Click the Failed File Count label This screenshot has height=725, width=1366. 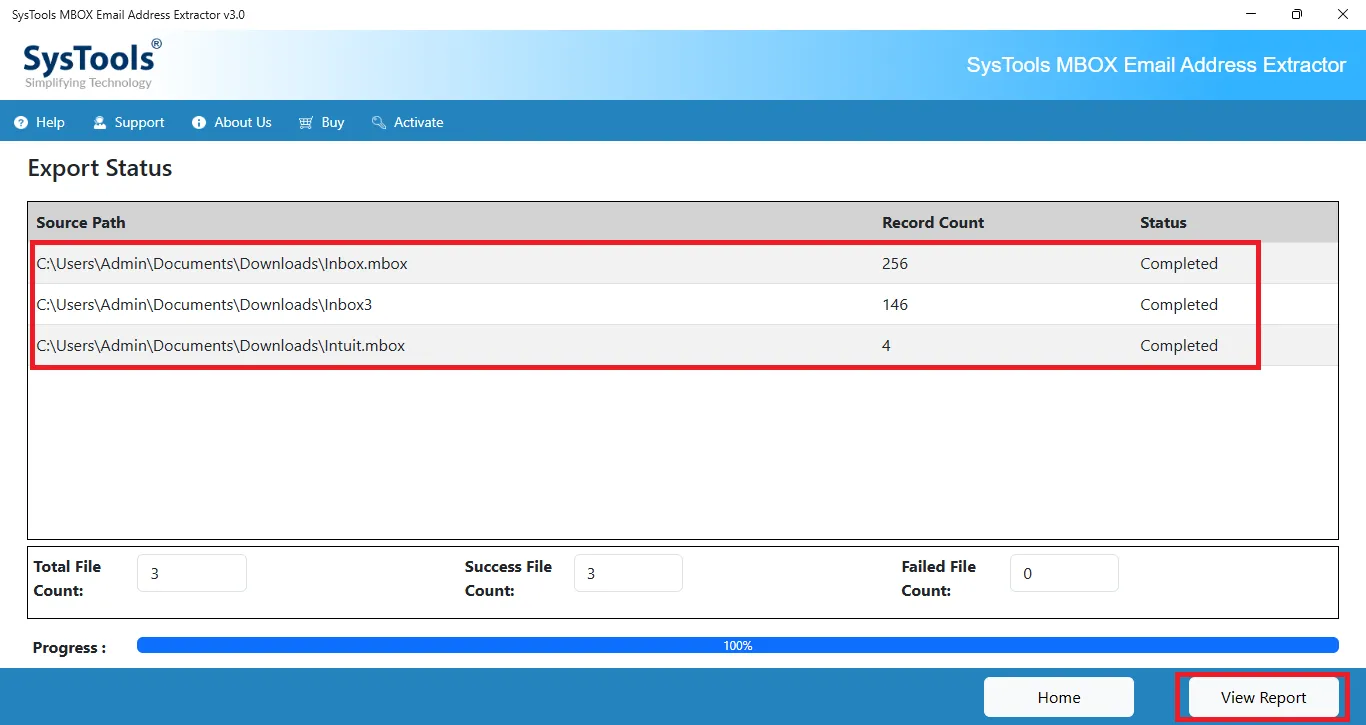pyautogui.click(x=938, y=578)
